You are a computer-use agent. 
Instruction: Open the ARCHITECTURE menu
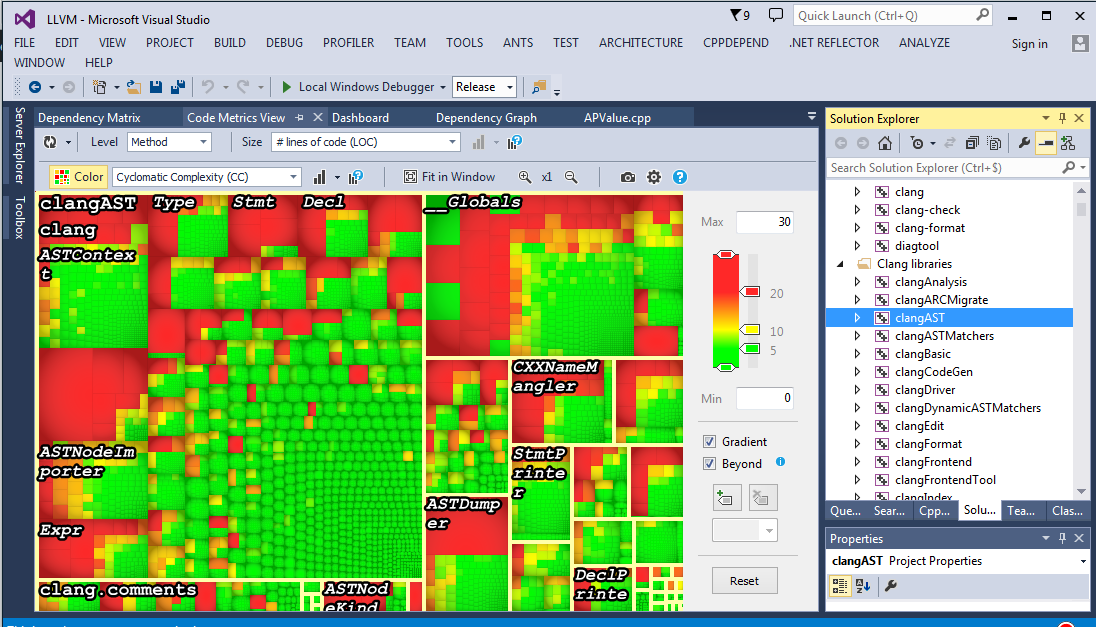[641, 43]
